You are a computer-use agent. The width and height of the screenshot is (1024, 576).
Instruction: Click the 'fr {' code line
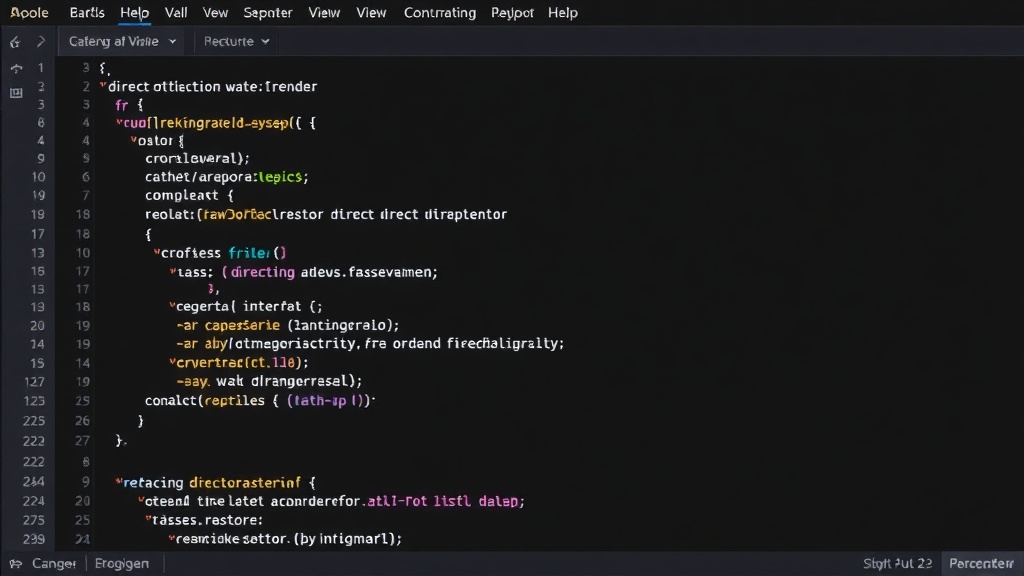(x=129, y=104)
